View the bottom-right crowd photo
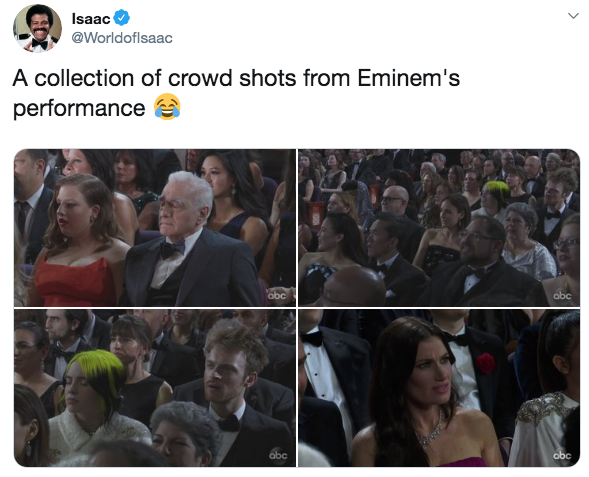589x477 pixels. click(x=439, y=388)
